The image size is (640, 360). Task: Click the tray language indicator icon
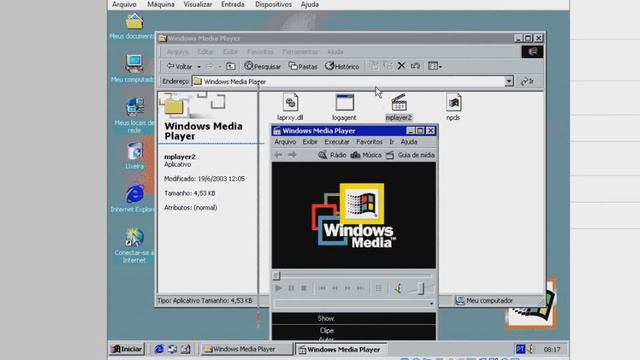click(520, 349)
